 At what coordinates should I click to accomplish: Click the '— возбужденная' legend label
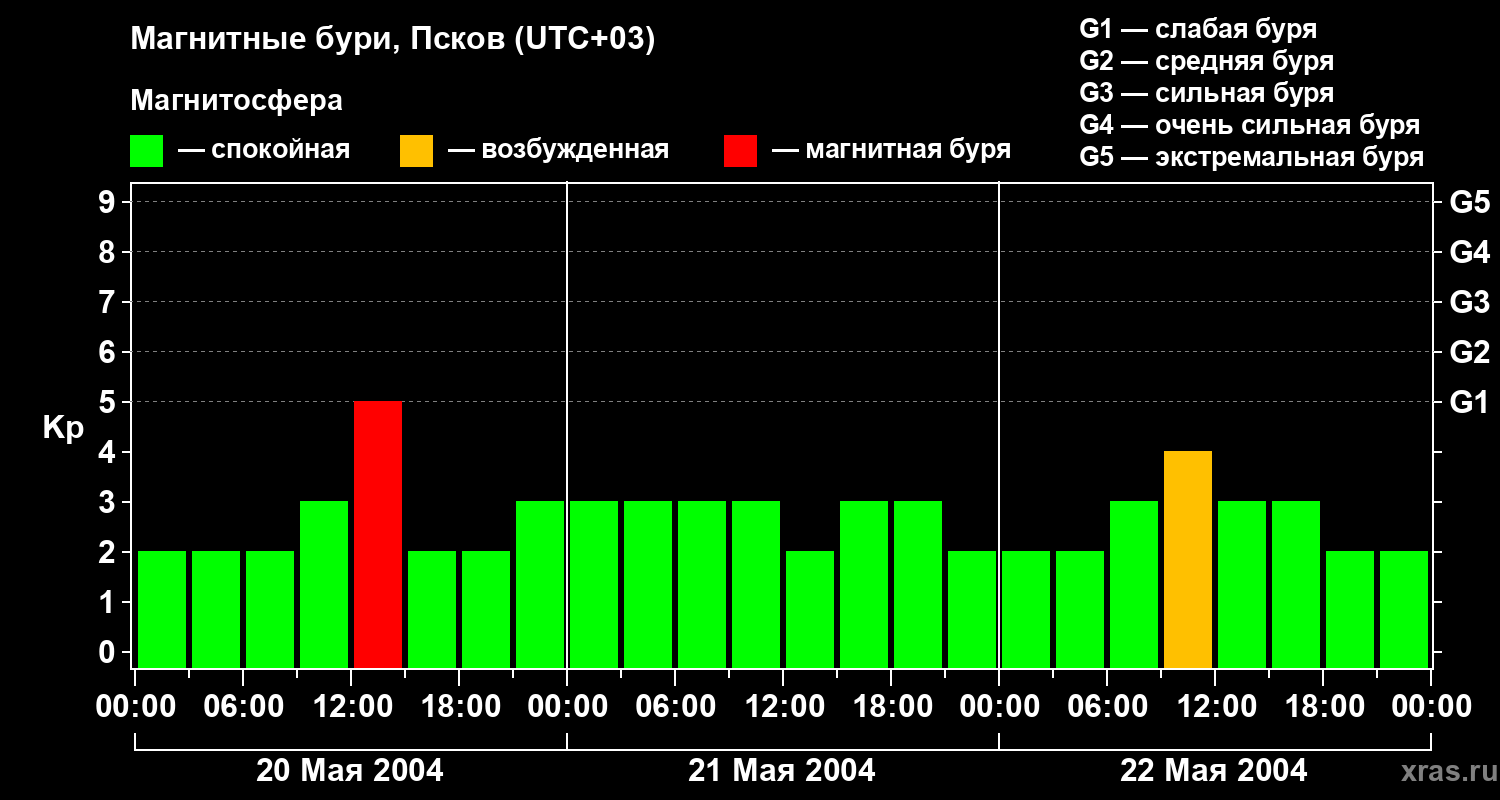click(558, 150)
